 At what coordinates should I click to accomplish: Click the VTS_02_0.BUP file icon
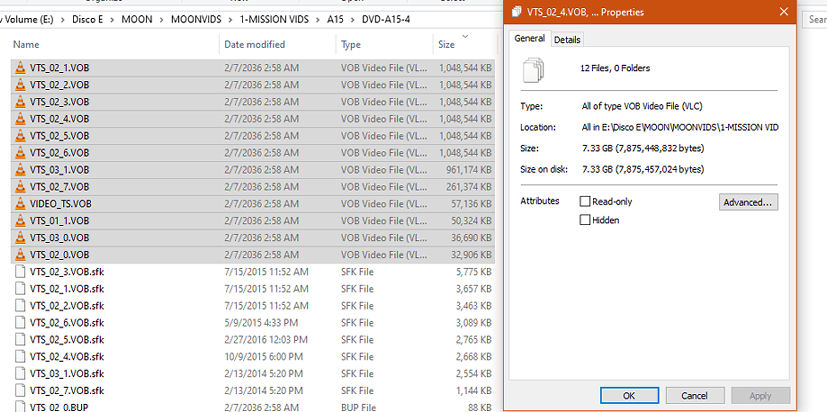[19, 407]
